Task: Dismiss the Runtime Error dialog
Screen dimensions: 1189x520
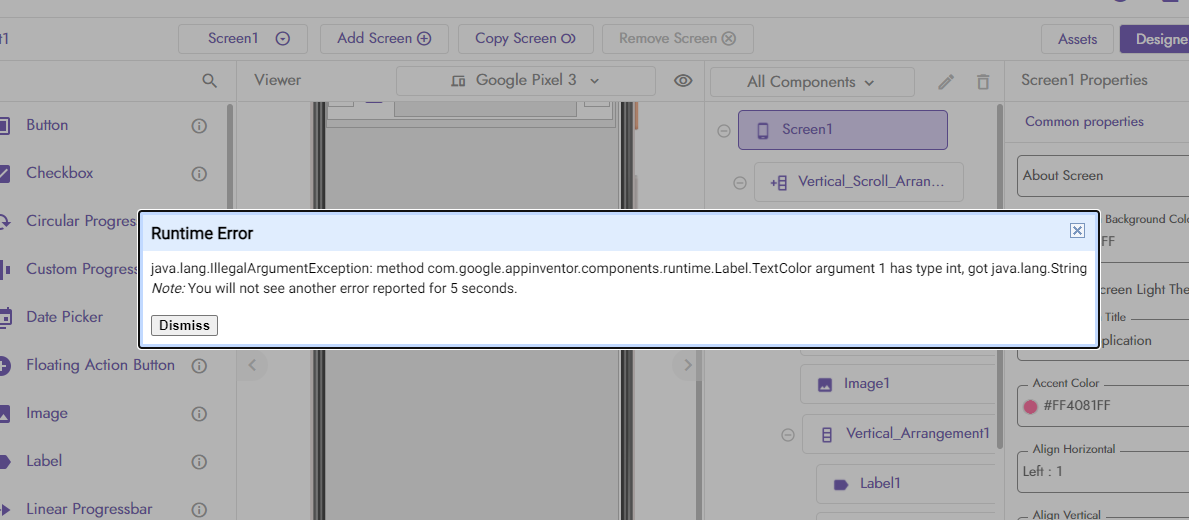Action: [184, 325]
